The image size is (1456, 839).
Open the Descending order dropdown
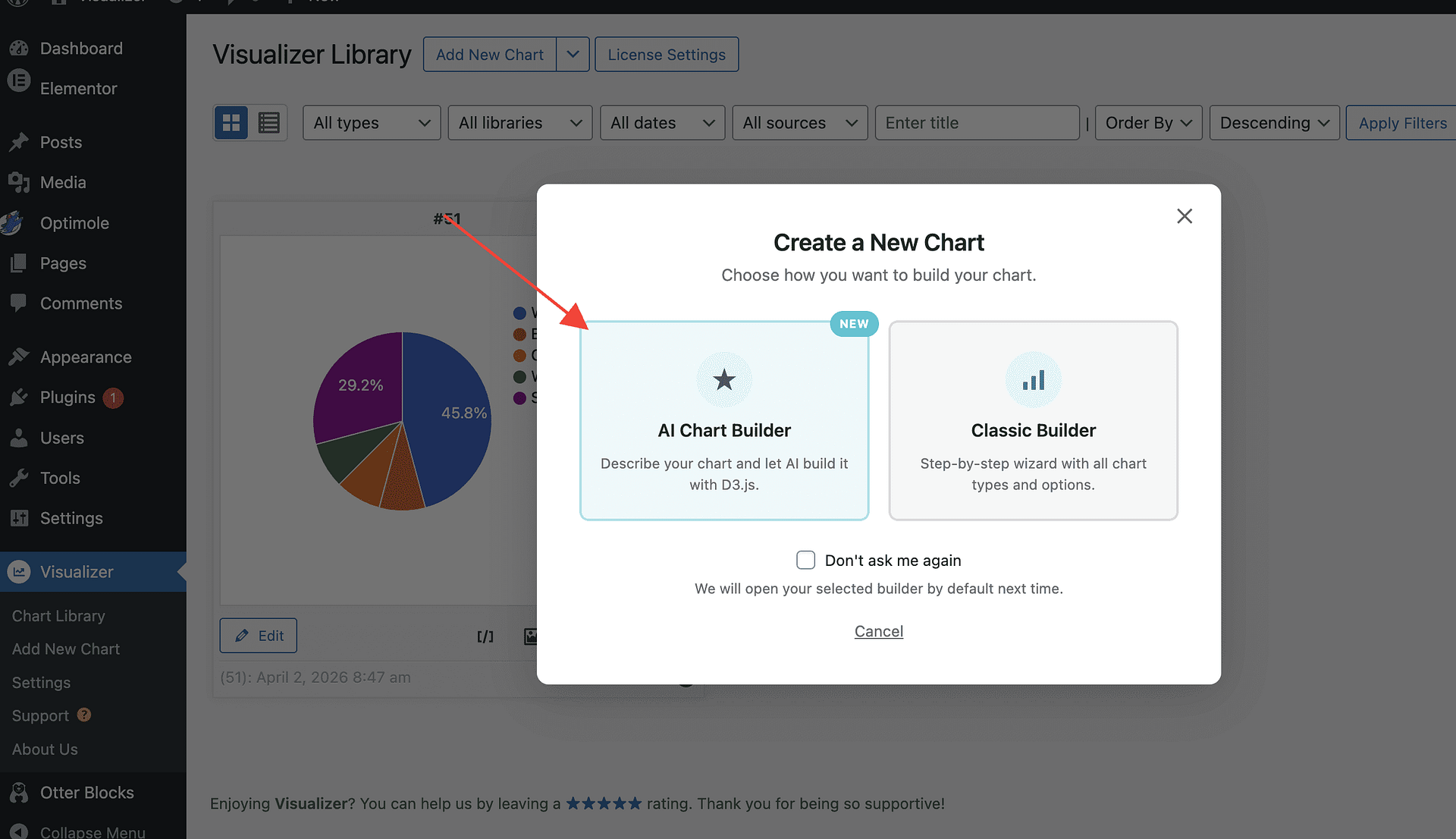pos(1273,123)
